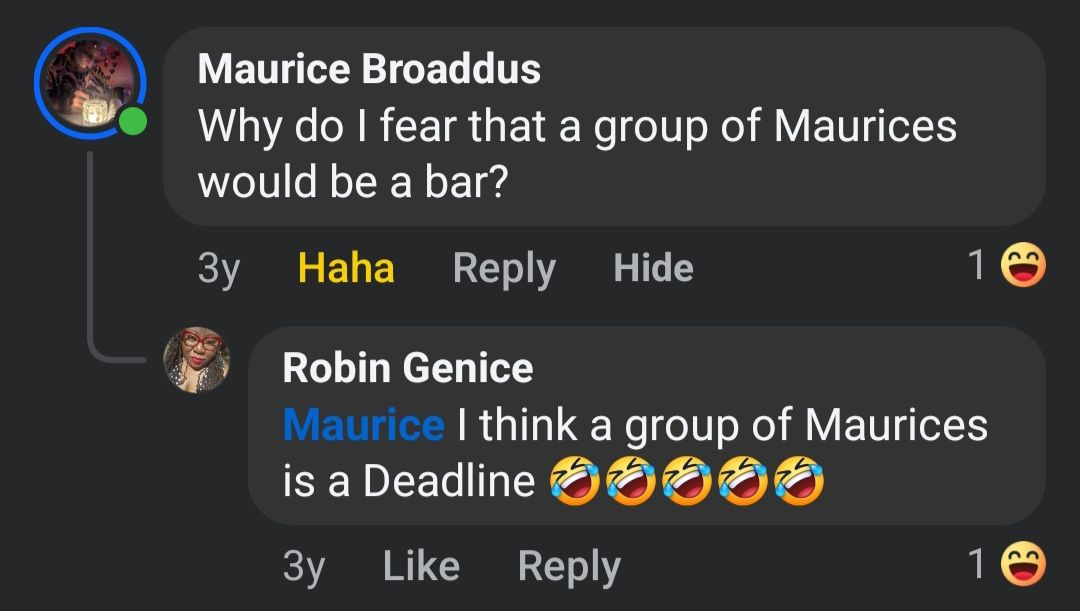Screen dimensions: 1080x611
Task: Click the 3y timestamp under Robin's reply
Action: [x=304, y=566]
